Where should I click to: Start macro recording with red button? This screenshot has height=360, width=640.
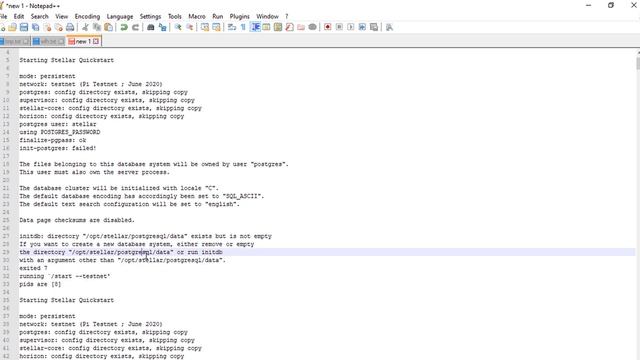tap(327, 27)
